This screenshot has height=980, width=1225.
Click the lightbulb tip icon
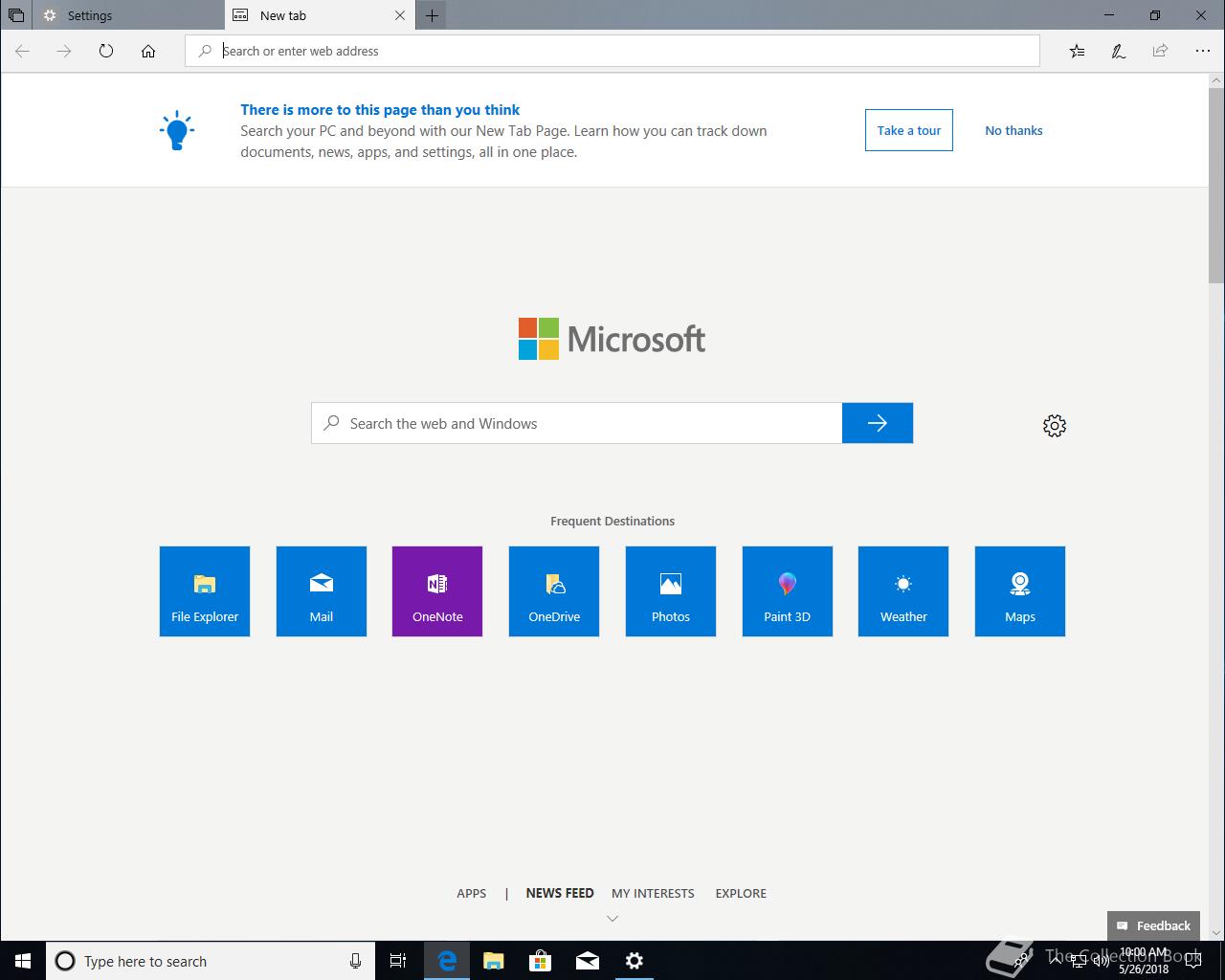177,131
